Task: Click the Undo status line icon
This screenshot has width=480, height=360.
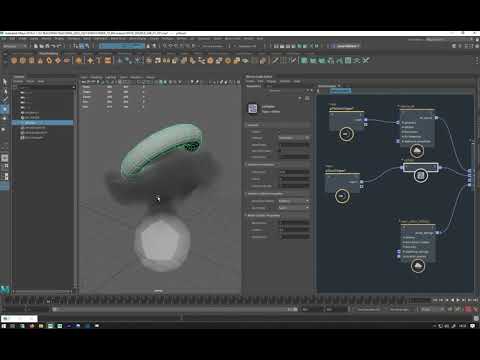Action: (x=53, y=46)
